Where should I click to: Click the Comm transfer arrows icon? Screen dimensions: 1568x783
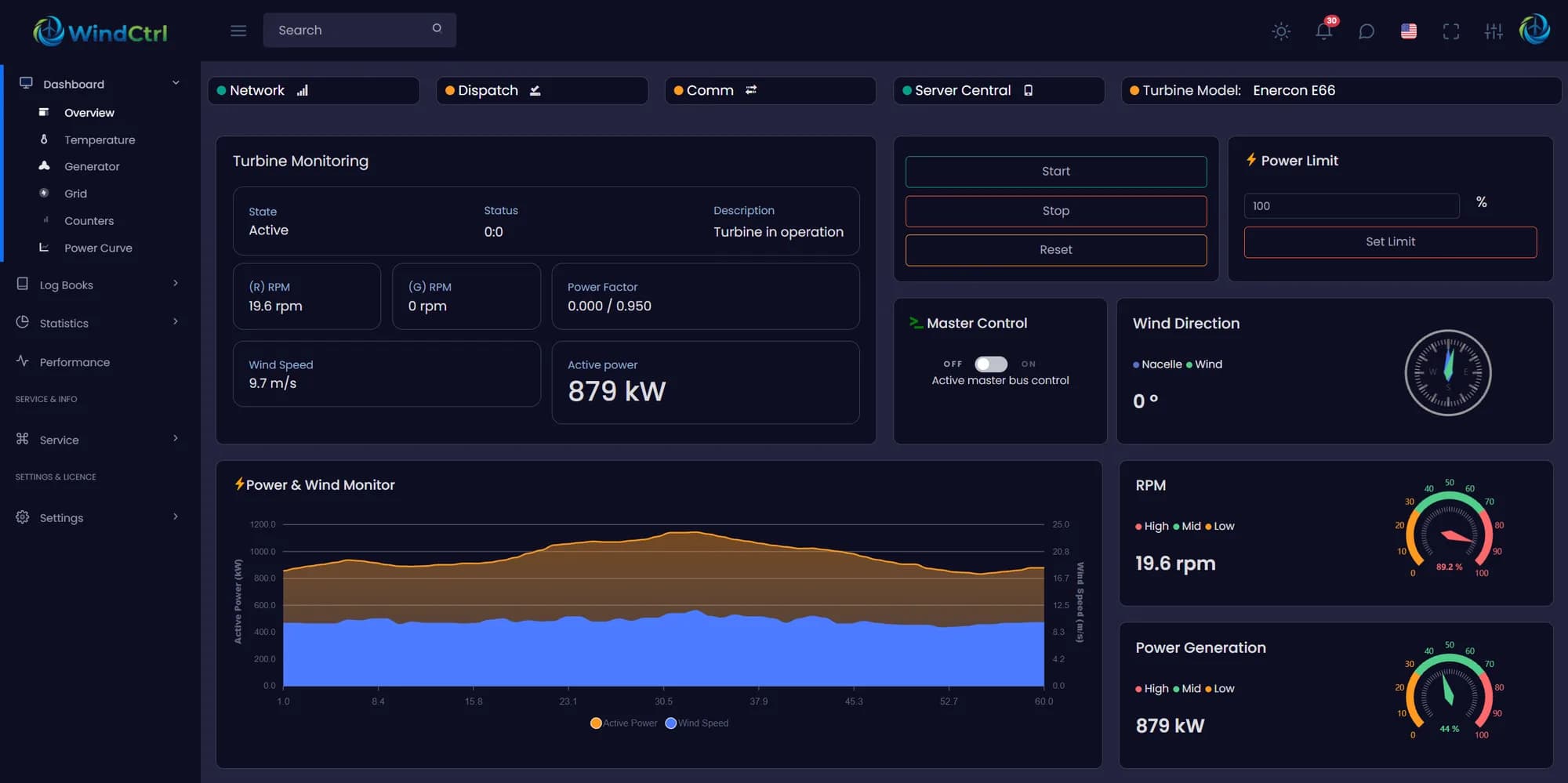point(751,90)
